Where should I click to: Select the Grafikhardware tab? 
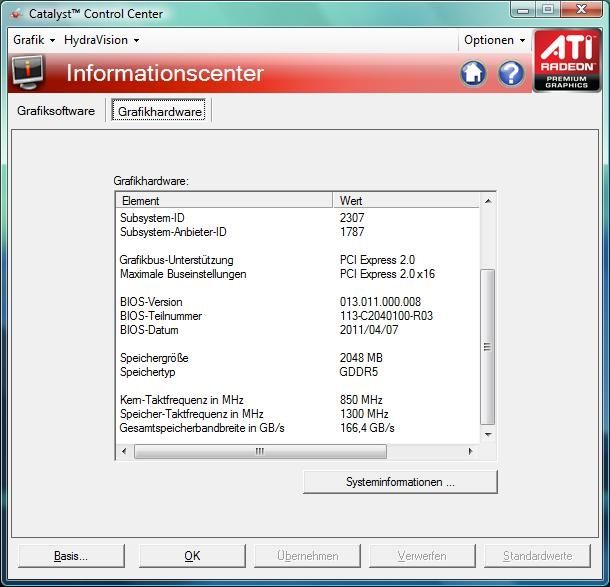[x=159, y=110]
